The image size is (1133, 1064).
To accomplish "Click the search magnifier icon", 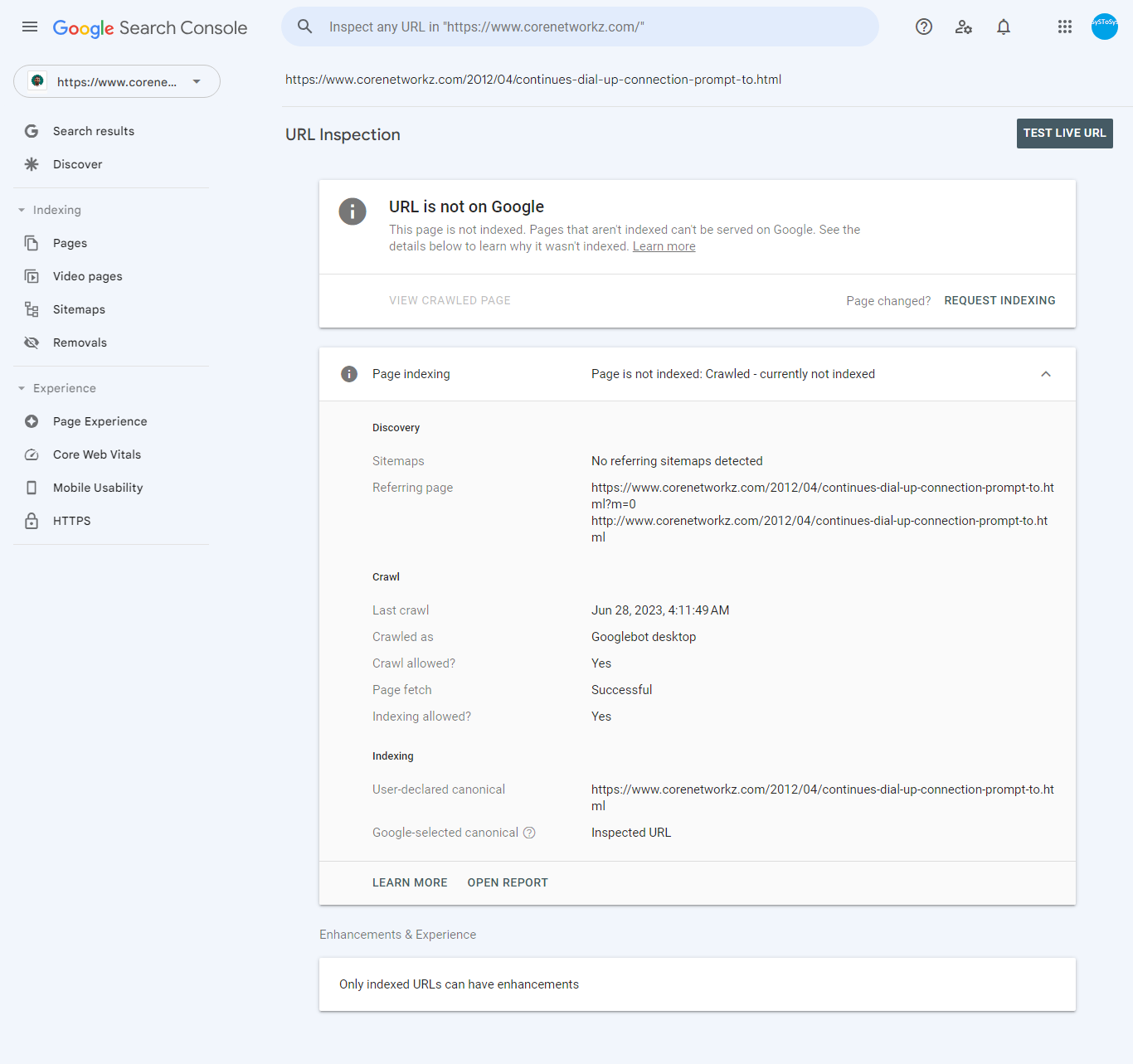I will (x=305, y=27).
